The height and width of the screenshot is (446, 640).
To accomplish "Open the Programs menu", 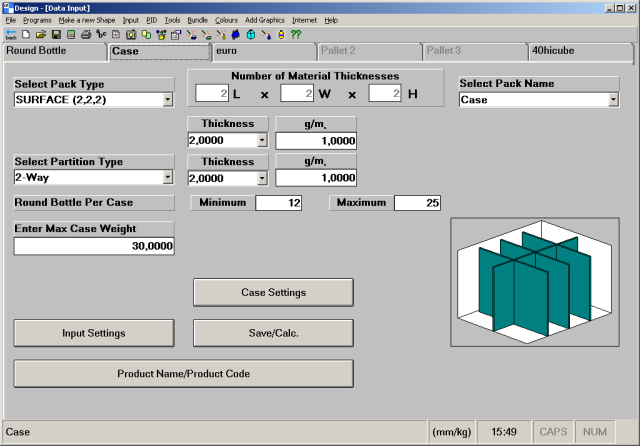I will click(37, 20).
